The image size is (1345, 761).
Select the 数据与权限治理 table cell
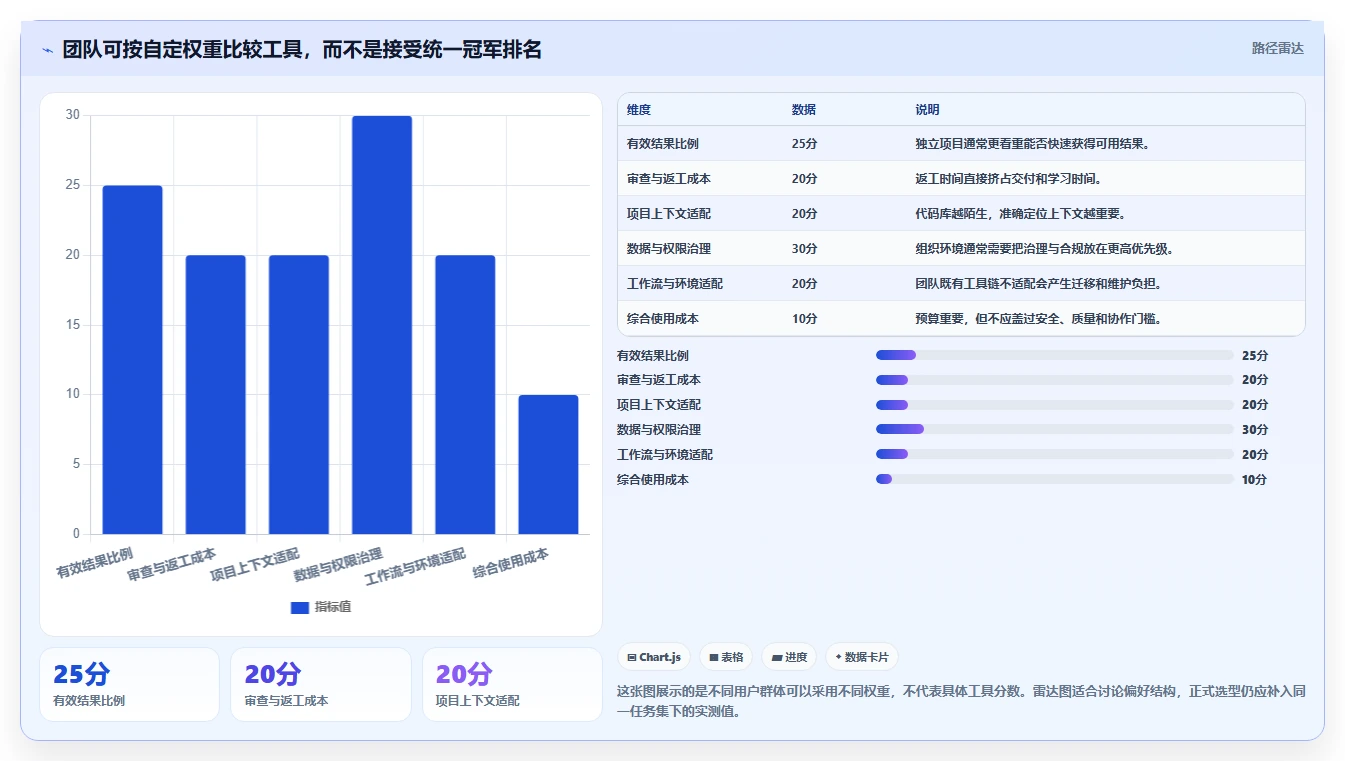[x=669, y=249]
